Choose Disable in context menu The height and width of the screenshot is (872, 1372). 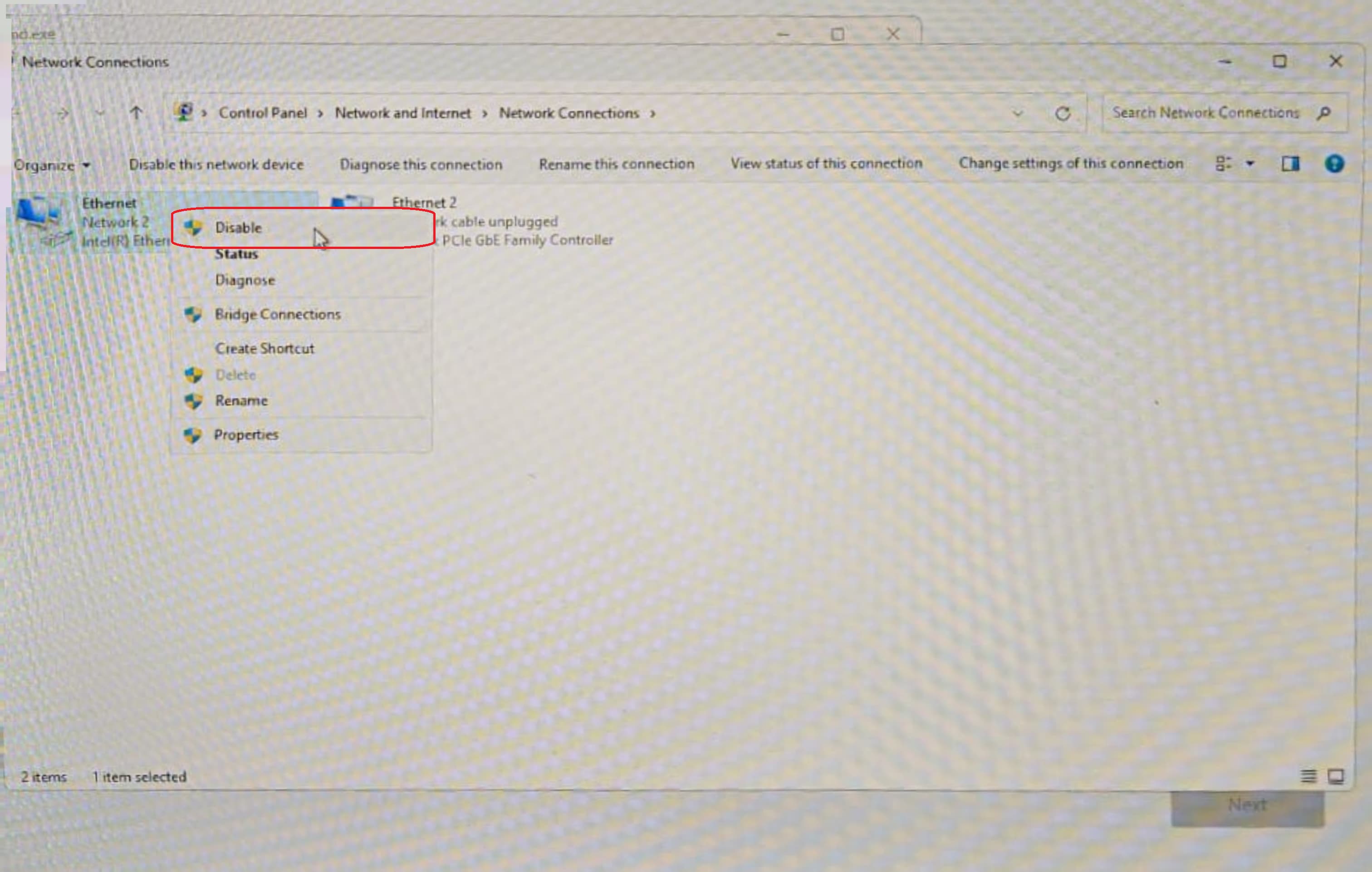238,228
